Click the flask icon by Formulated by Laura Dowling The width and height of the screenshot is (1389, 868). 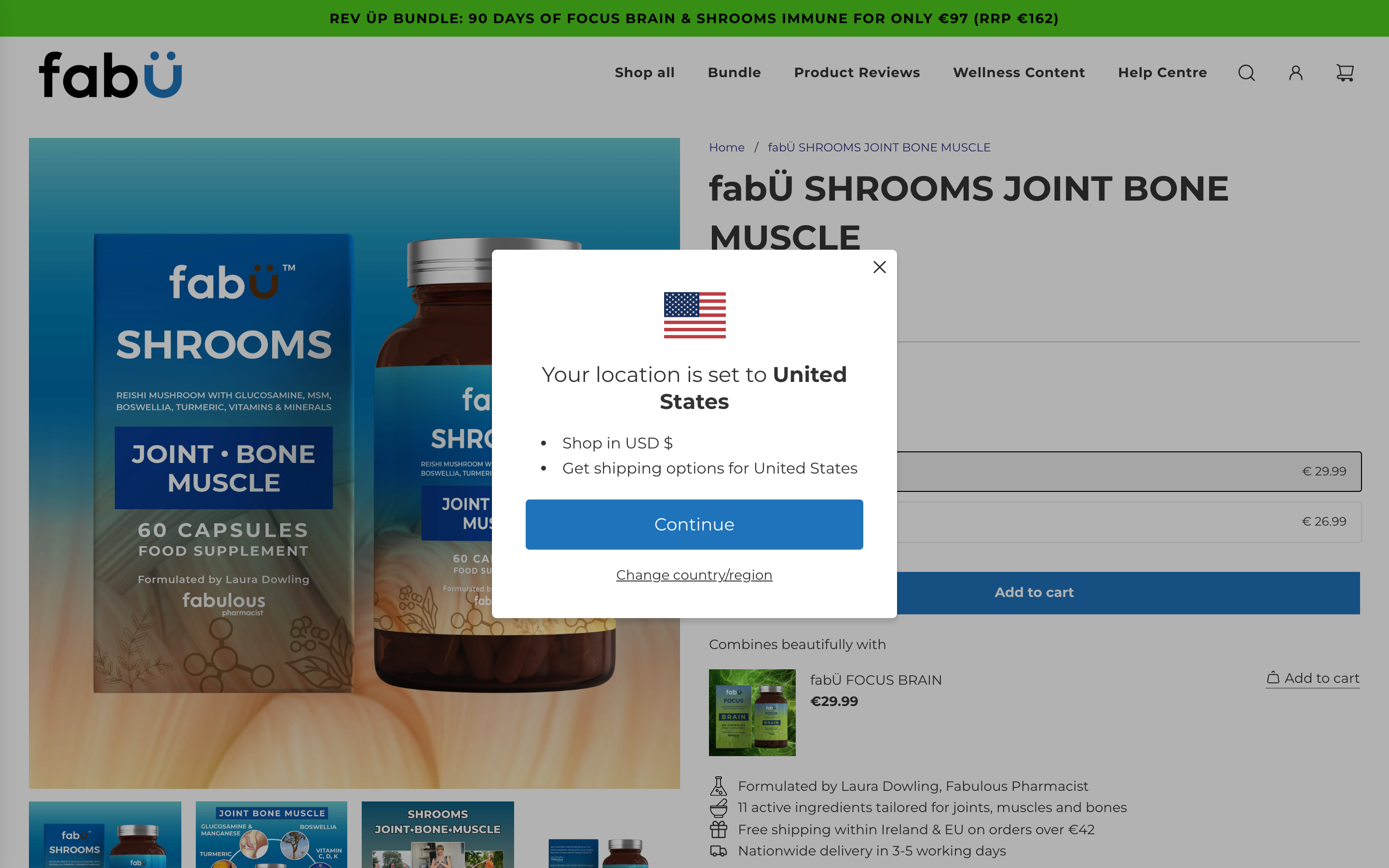point(718,786)
